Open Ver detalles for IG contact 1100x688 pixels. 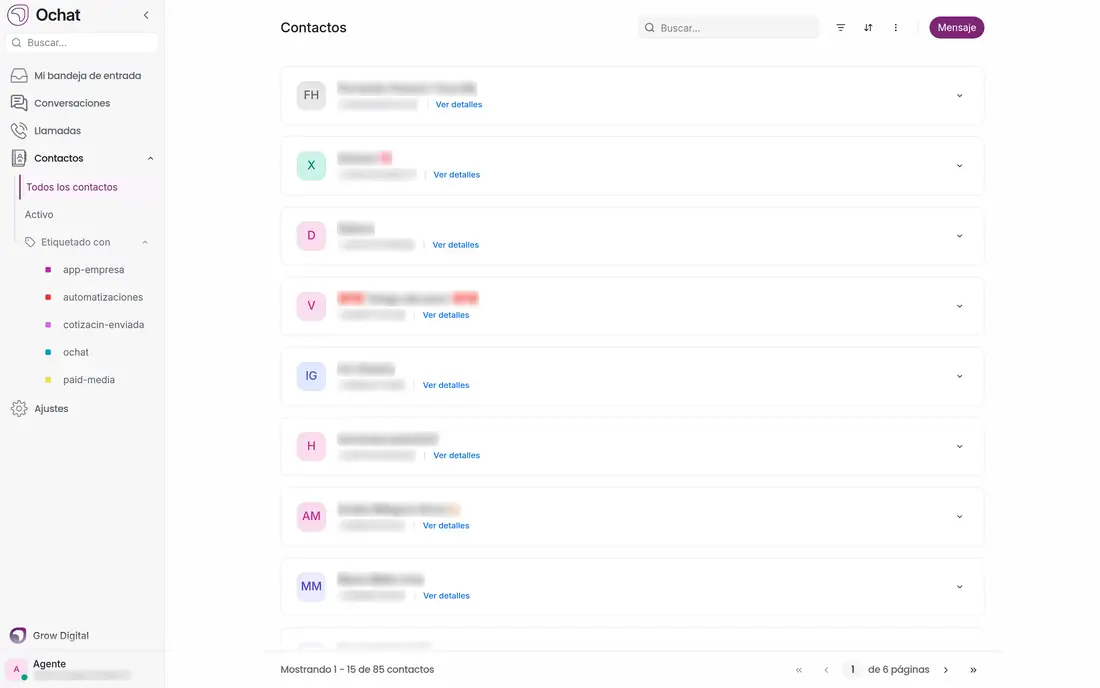(x=446, y=385)
